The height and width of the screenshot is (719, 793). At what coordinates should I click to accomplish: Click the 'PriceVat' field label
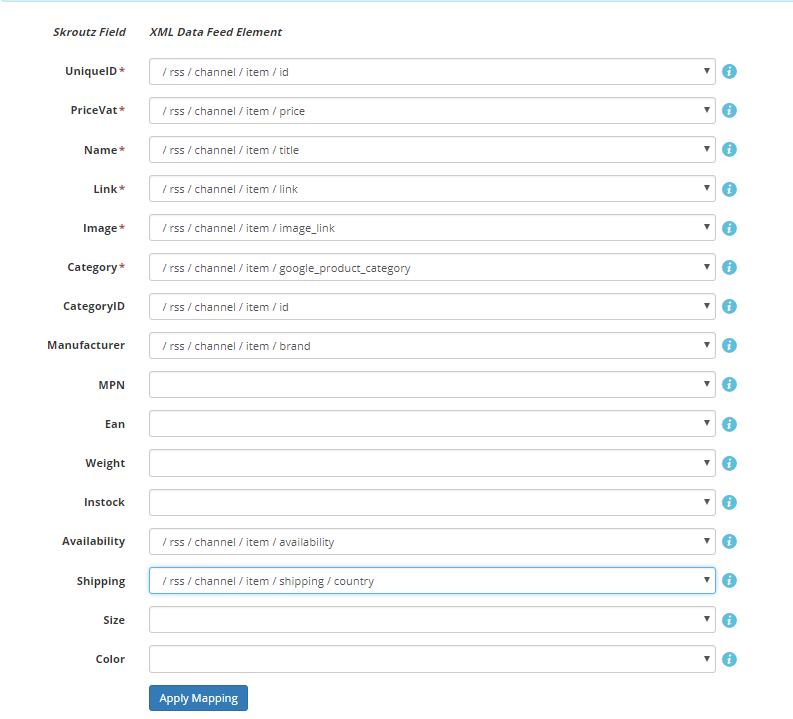click(x=94, y=110)
